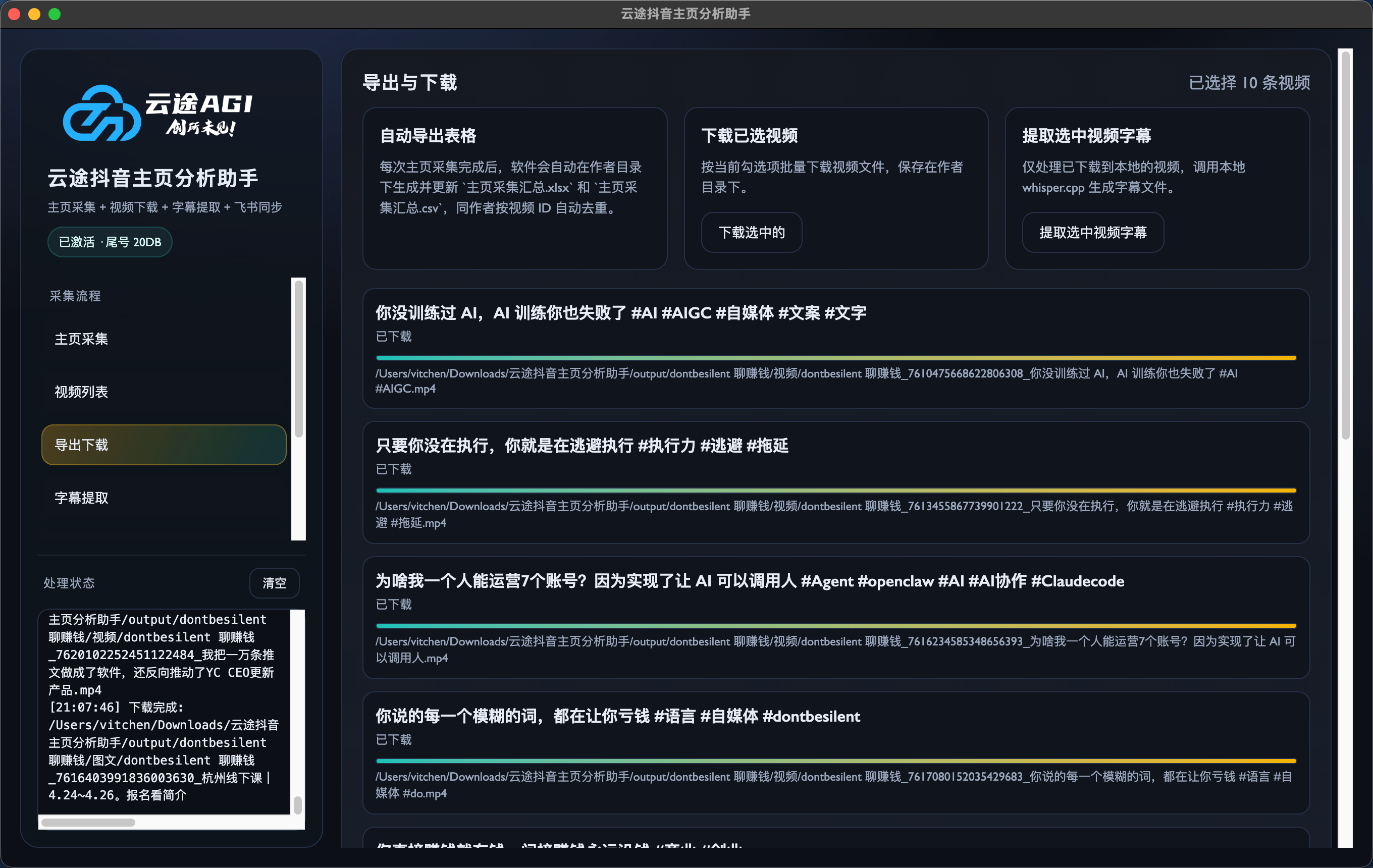This screenshot has width=1373, height=868.
Task: Open the 视频列表 section
Action: point(81,392)
